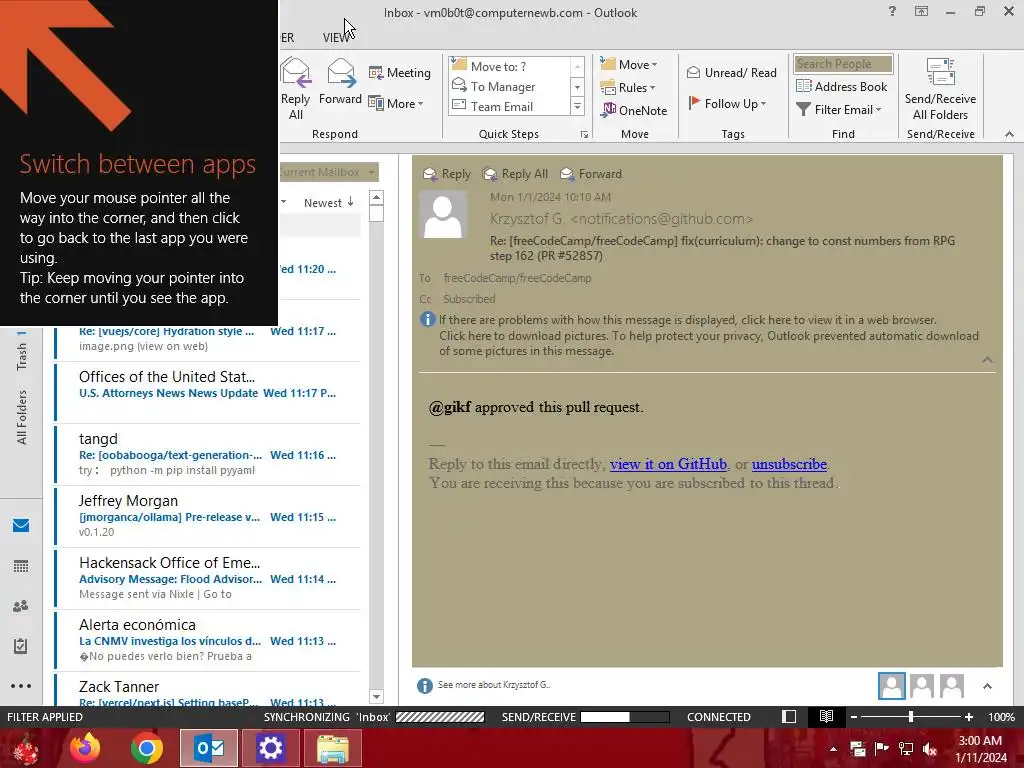This screenshot has width=1024, height=768.
Task: Open the People navigation icon
Action: pyautogui.click(x=21, y=605)
